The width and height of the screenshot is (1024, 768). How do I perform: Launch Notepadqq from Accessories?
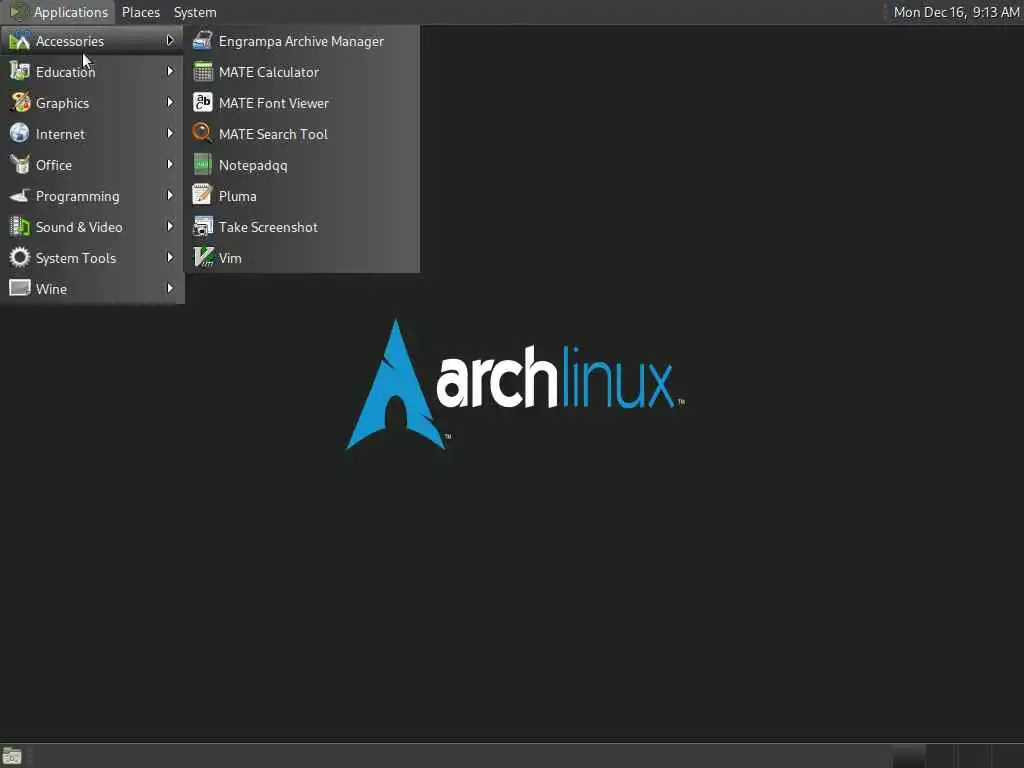point(302,165)
